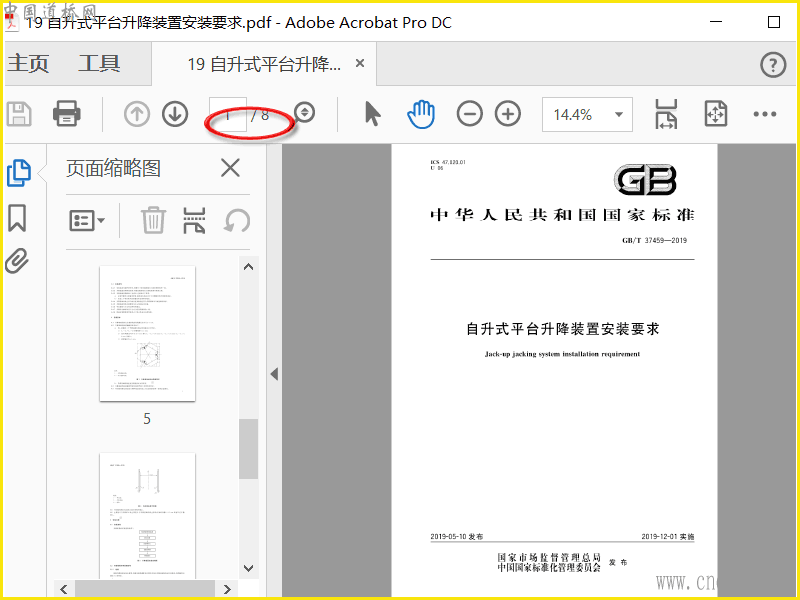Open the Help question mark icon
Image resolution: width=800 pixels, height=600 pixels.
coord(773,65)
